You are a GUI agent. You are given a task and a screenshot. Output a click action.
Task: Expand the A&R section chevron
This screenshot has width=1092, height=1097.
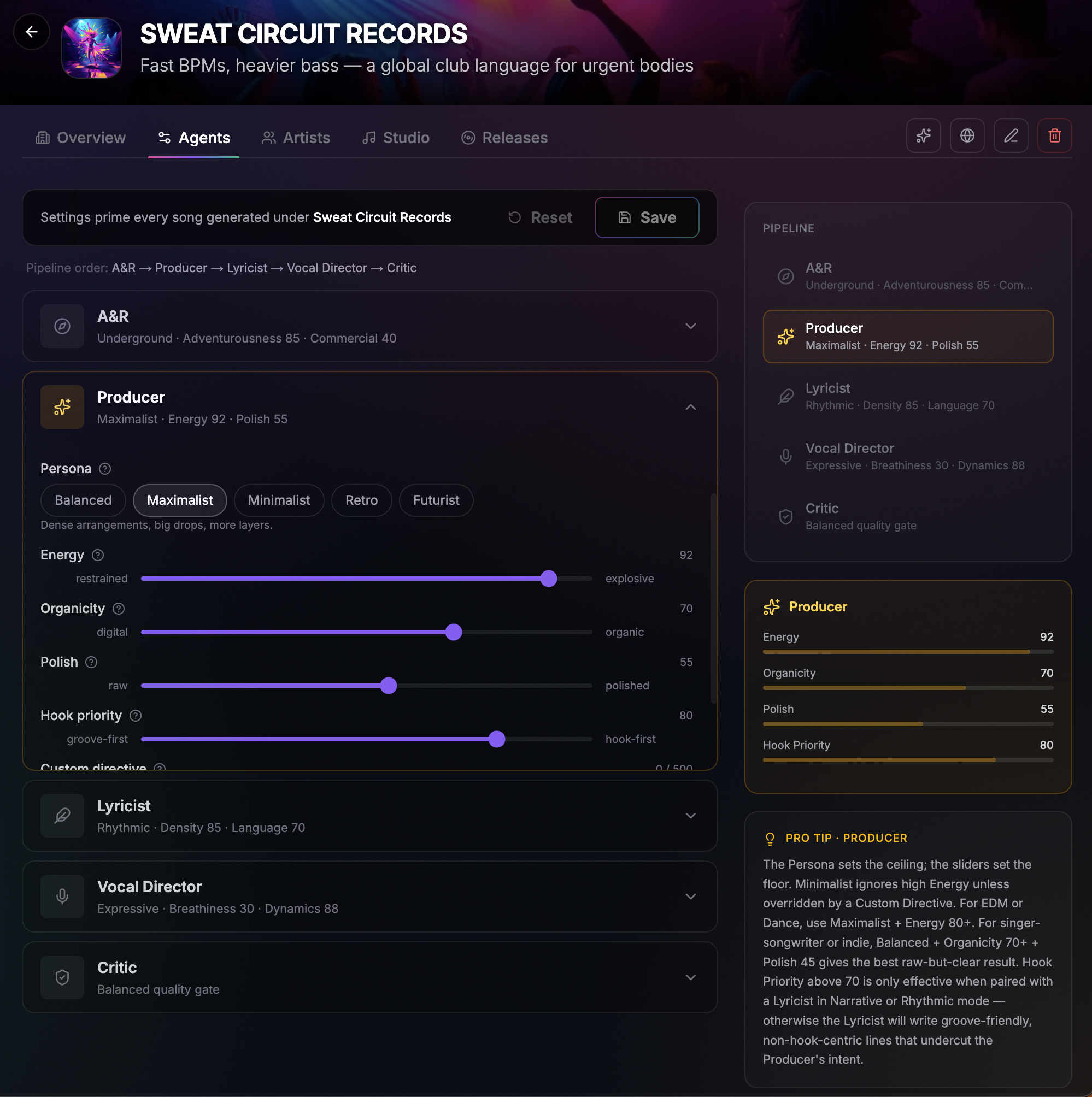click(691, 326)
